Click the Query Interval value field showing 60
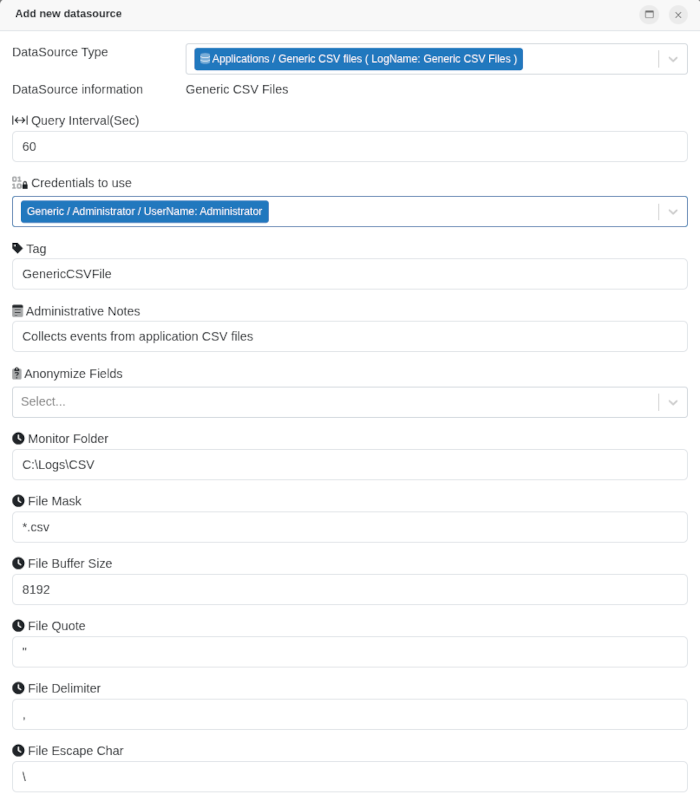Image resolution: width=700 pixels, height=801 pixels. (x=350, y=146)
